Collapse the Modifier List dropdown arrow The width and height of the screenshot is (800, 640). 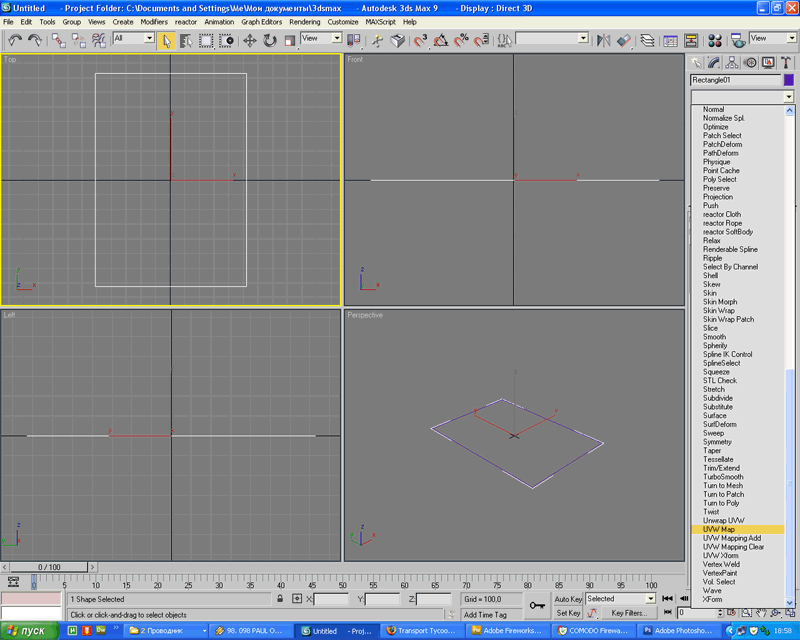click(789, 96)
